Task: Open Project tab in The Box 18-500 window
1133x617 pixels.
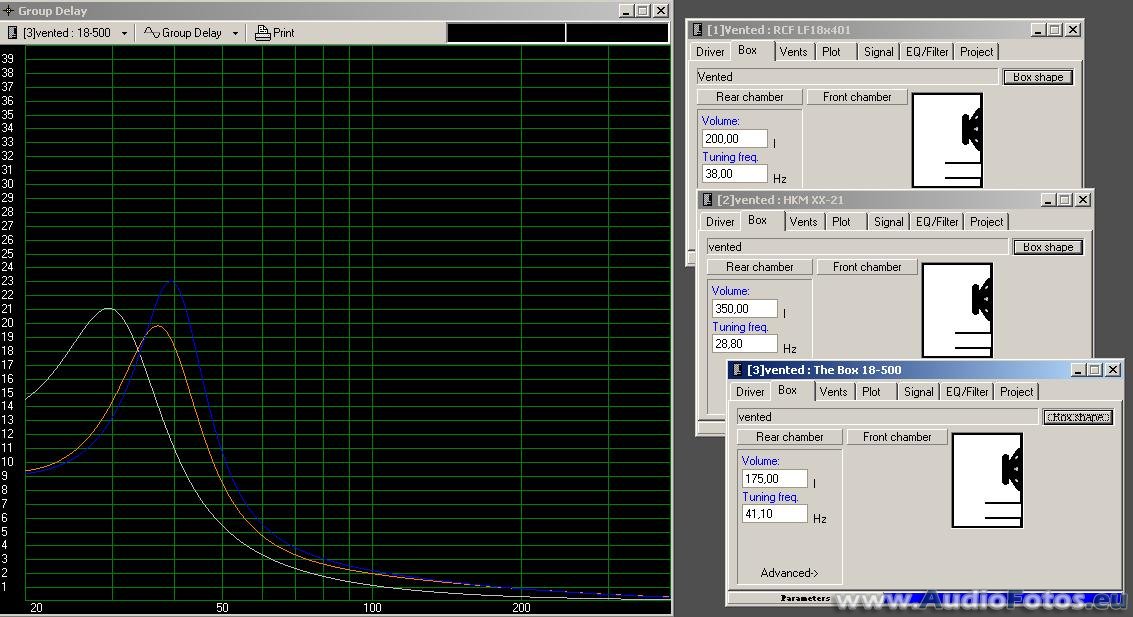Action: point(1016,392)
